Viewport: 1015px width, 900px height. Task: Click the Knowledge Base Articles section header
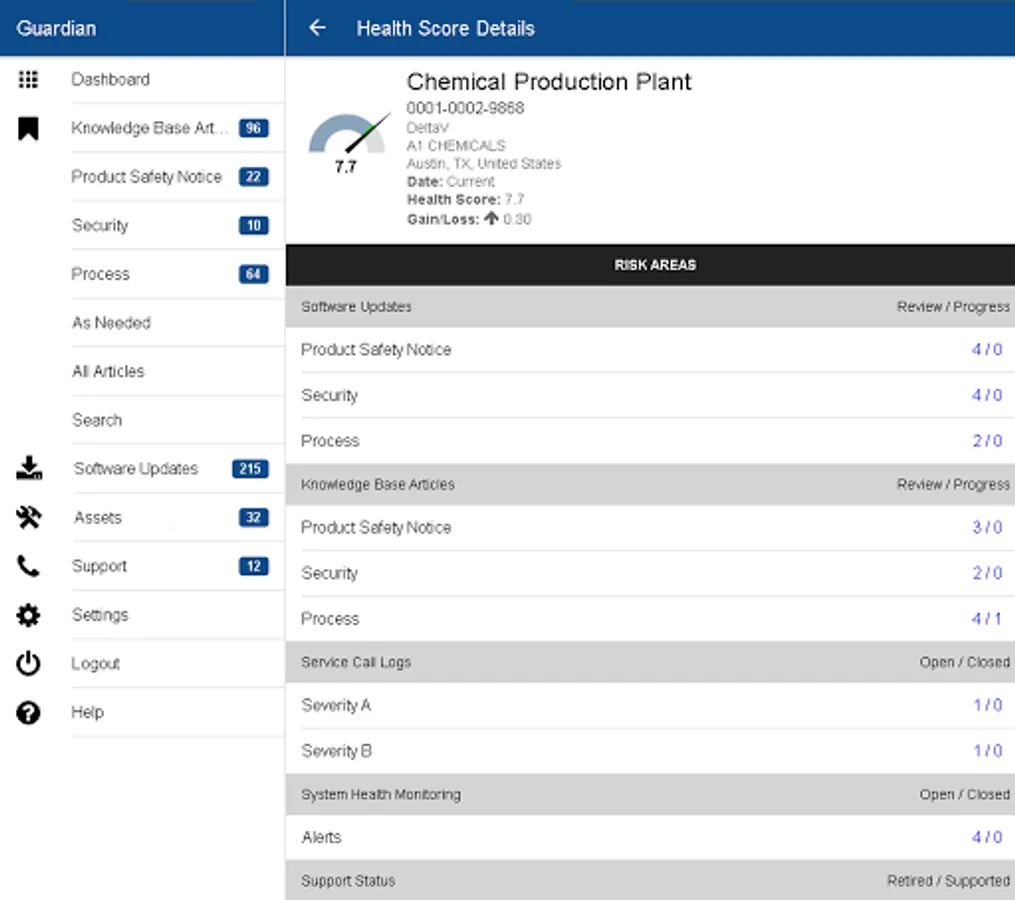click(650, 484)
